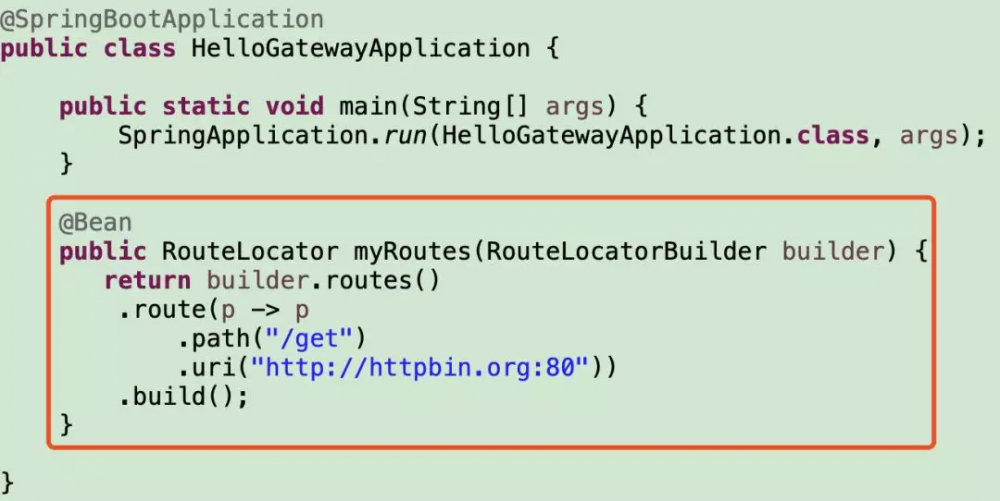Click the return keyword
The height and width of the screenshot is (501, 1000).
[x=147, y=280]
